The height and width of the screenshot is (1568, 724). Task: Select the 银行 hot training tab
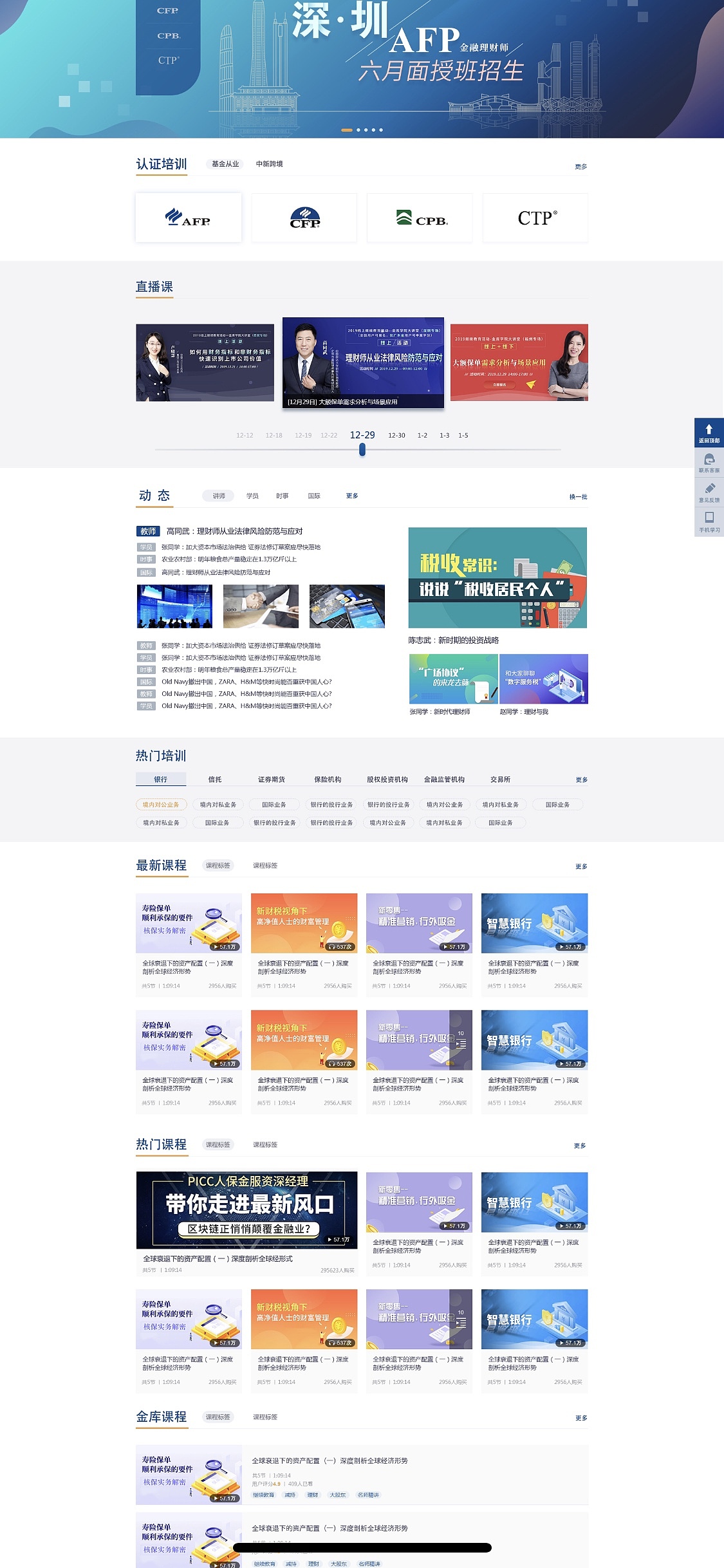click(x=161, y=779)
